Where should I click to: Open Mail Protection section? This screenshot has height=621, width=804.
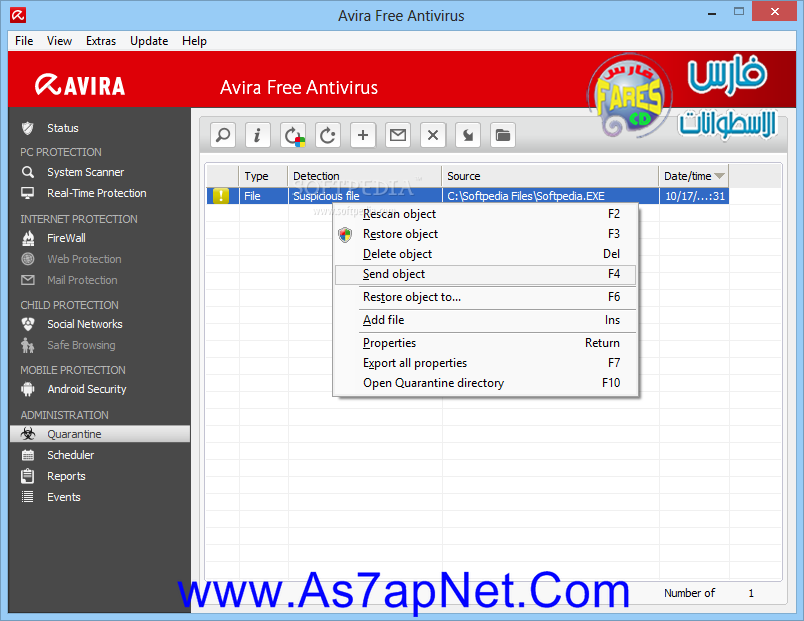(82, 280)
